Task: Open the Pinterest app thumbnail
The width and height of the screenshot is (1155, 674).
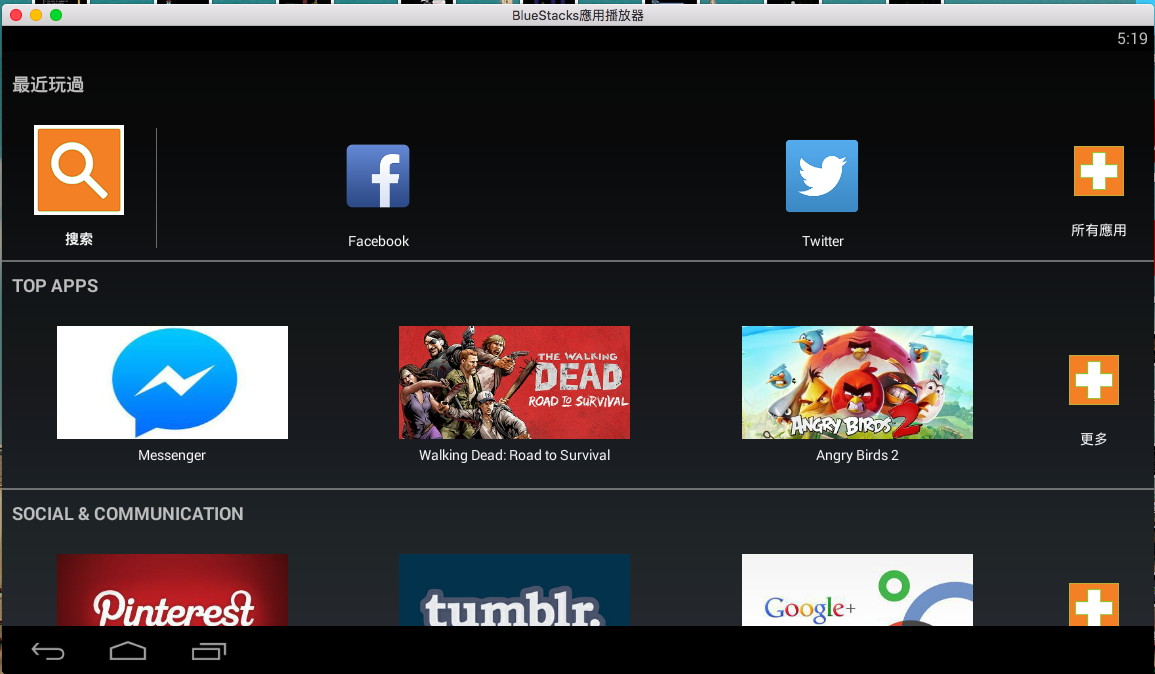Action: (172, 590)
